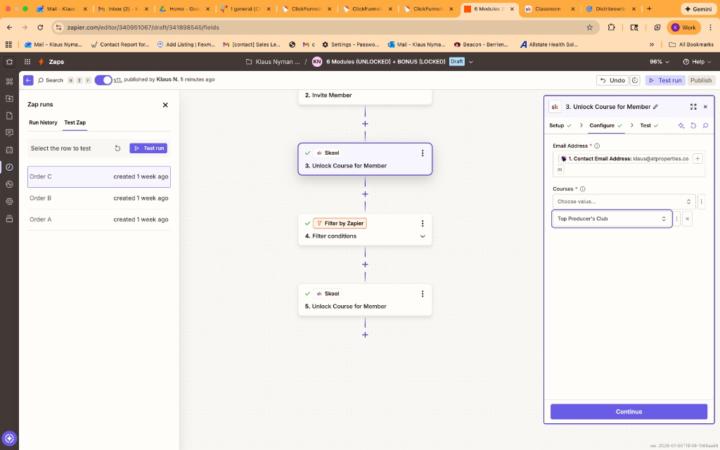Open three-dot menu on Filter by Zapier step
Viewport: 720px width, 450px height.
423,223
